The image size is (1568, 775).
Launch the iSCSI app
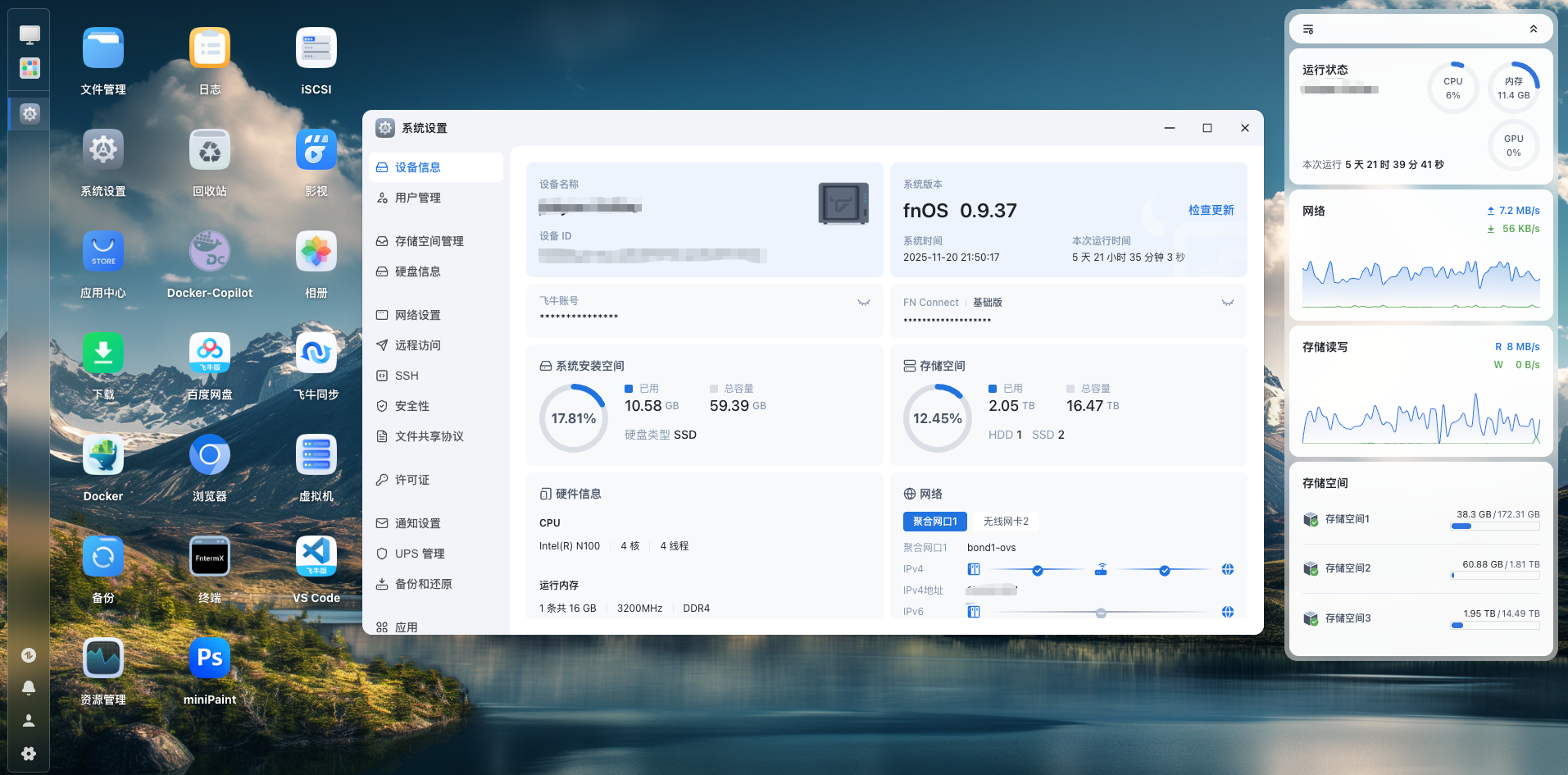click(316, 48)
